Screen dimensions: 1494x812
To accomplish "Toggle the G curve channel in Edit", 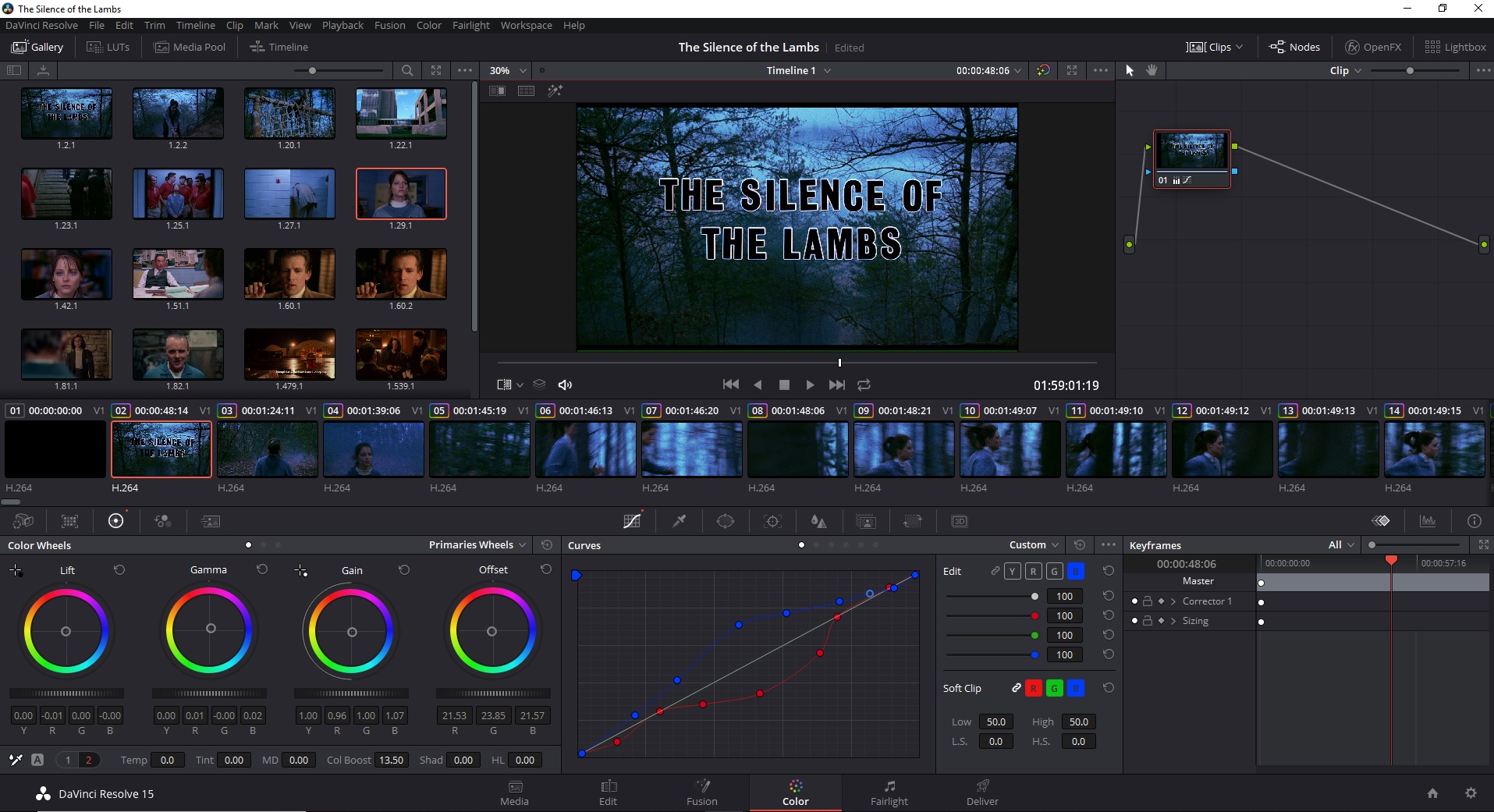I will 1054,571.
